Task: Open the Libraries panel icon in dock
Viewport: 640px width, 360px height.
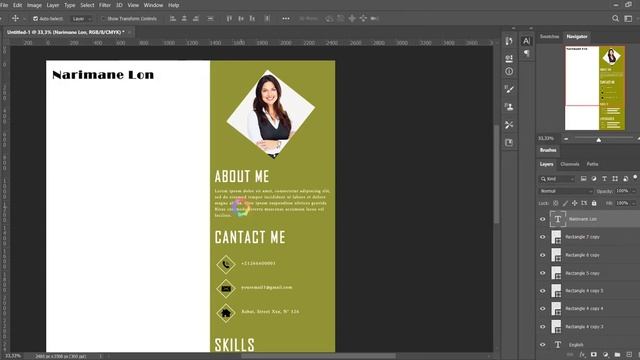Action: click(509, 142)
